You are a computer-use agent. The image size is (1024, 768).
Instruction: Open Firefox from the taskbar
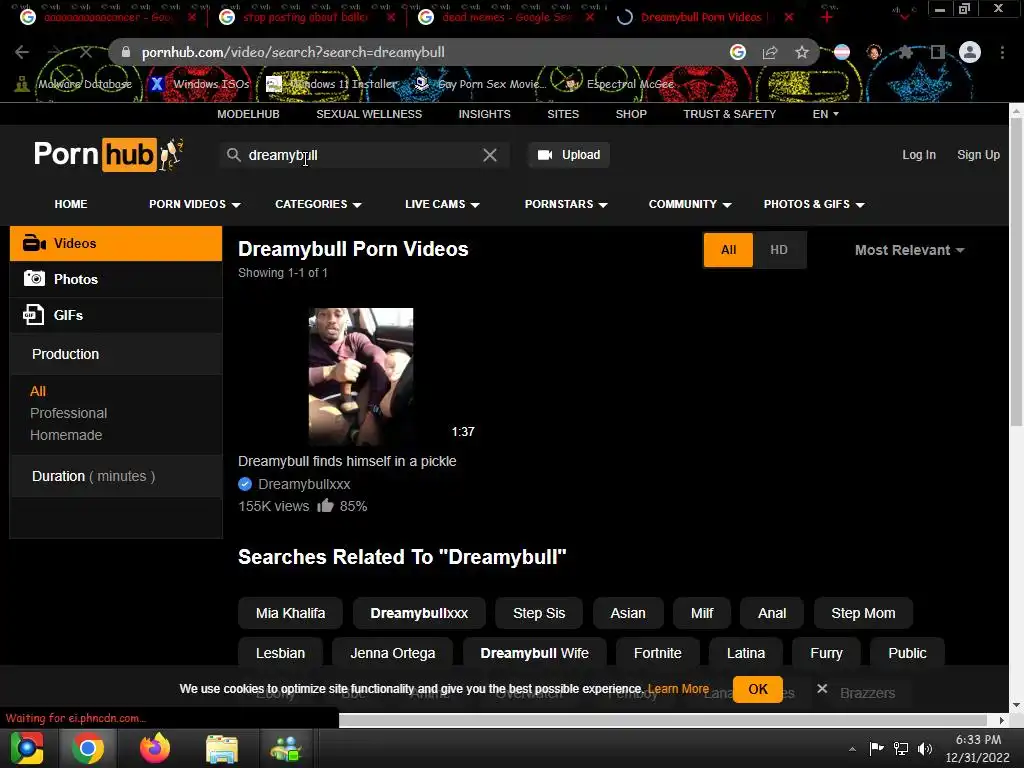coord(155,748)
